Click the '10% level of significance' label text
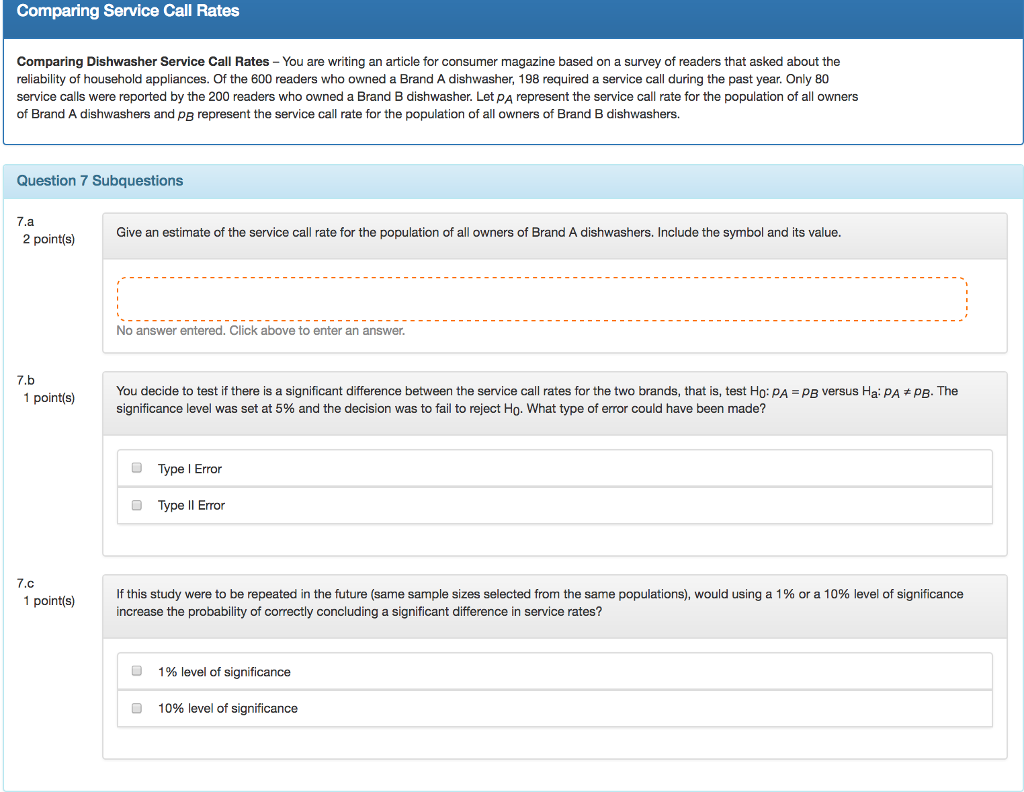This screenshot has width=1024, height=792. click(x=227, y=708)
